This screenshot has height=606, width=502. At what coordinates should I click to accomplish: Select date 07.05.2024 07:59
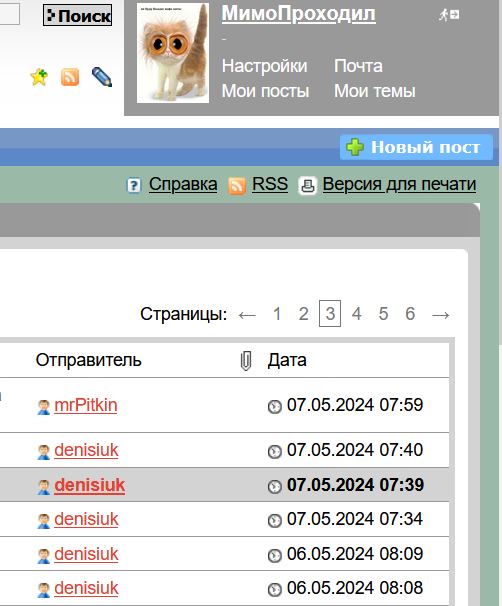[355, 405]
